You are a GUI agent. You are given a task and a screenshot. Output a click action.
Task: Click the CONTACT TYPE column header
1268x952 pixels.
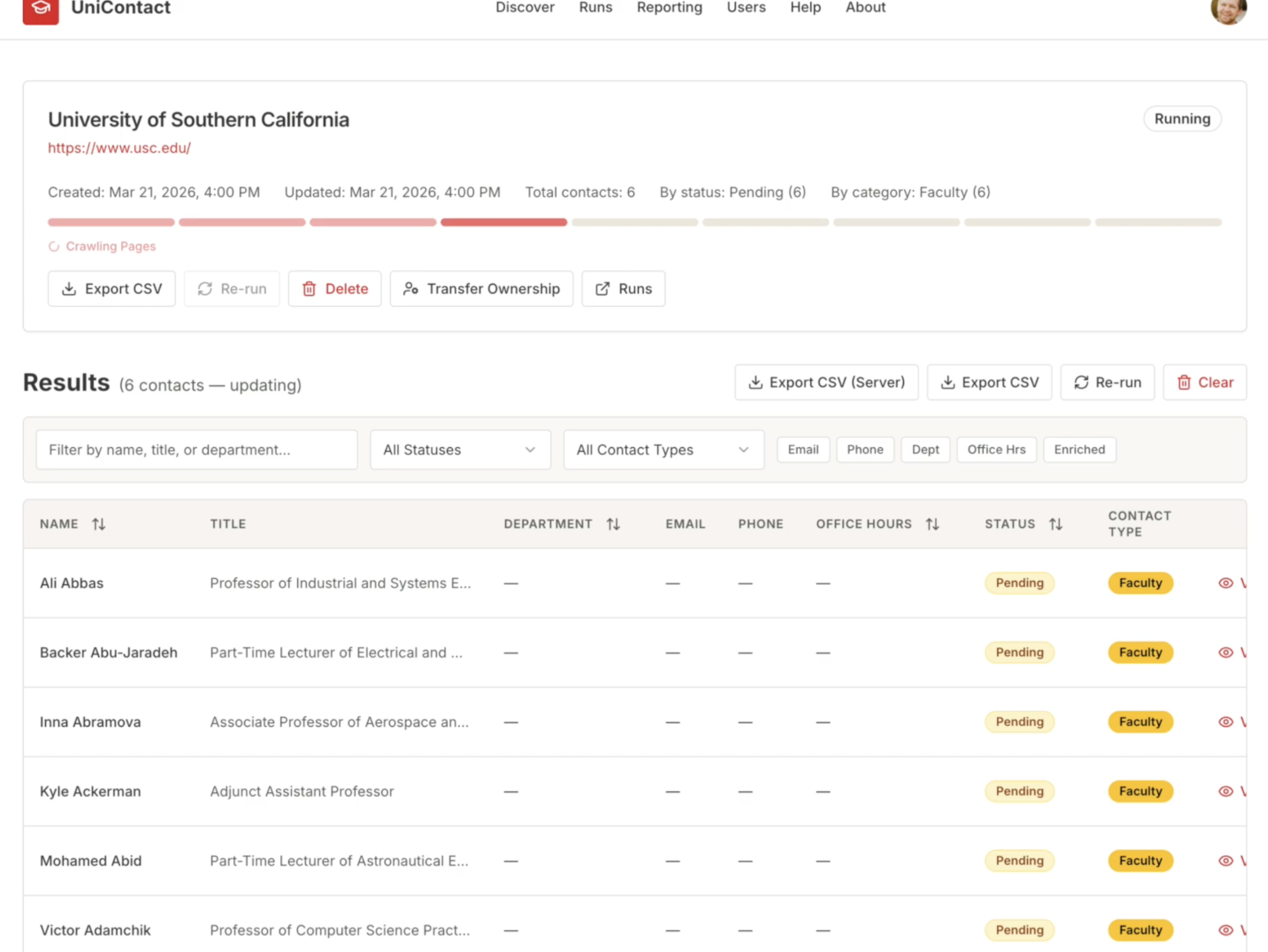pos(1139,524)
